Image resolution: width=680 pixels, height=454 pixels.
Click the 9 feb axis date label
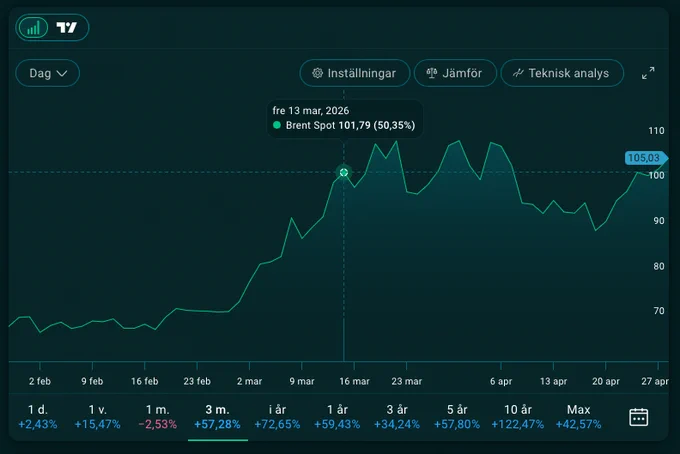tap(92, 381)
